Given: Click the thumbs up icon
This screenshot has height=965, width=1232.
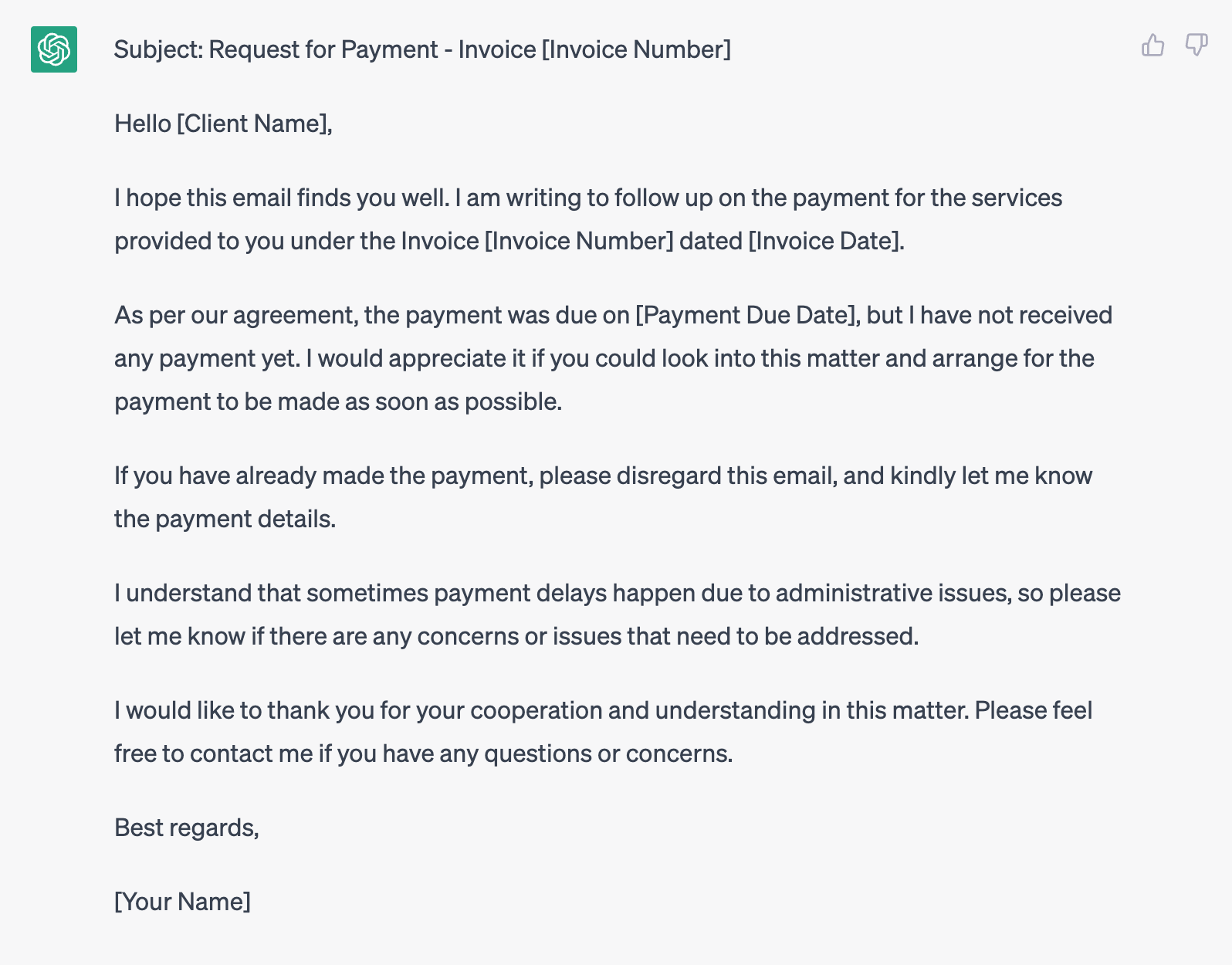Looking at the screenshot, I should coord(1152,46).
